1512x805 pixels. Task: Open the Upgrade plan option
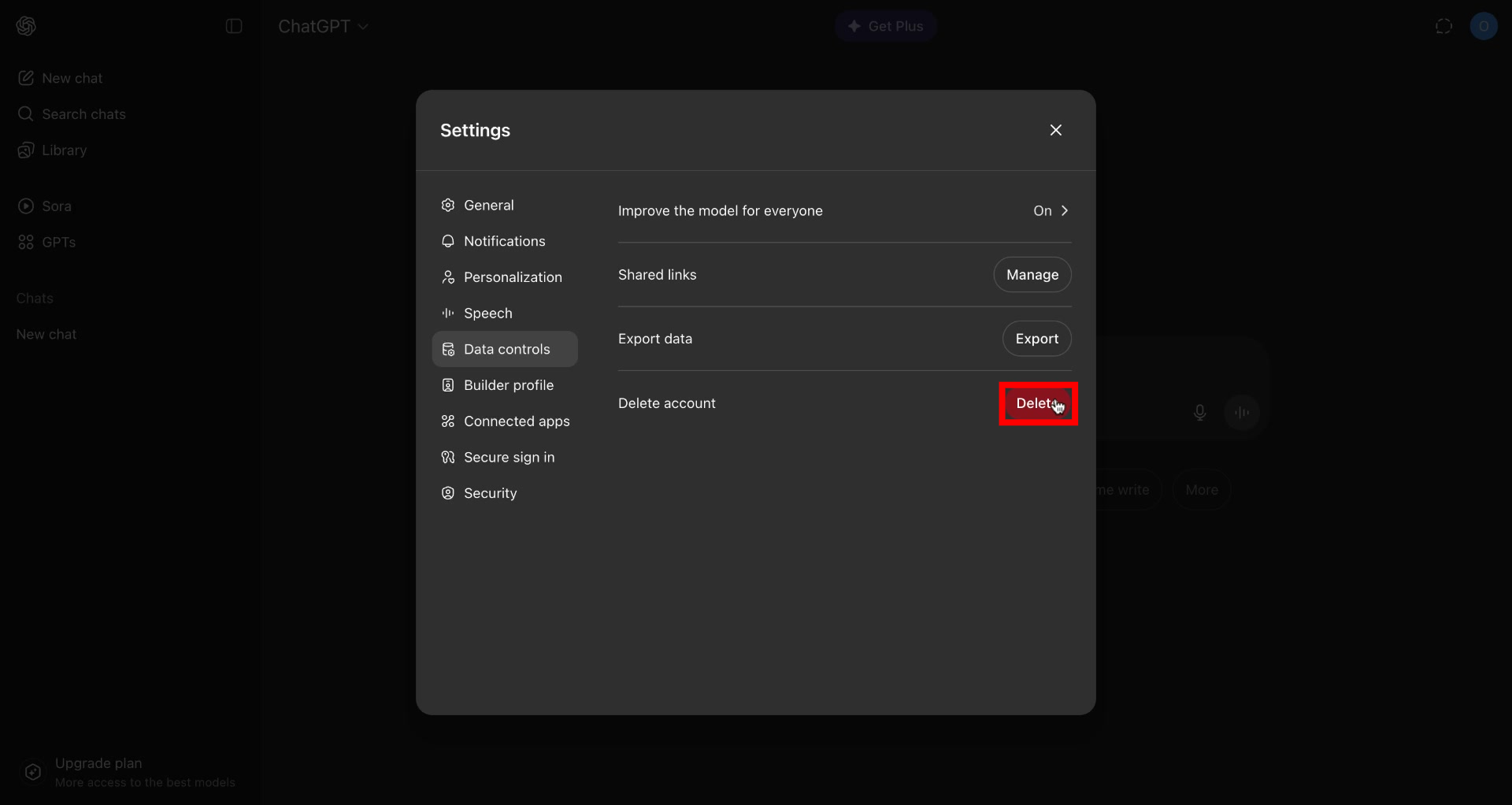[99, 763]
